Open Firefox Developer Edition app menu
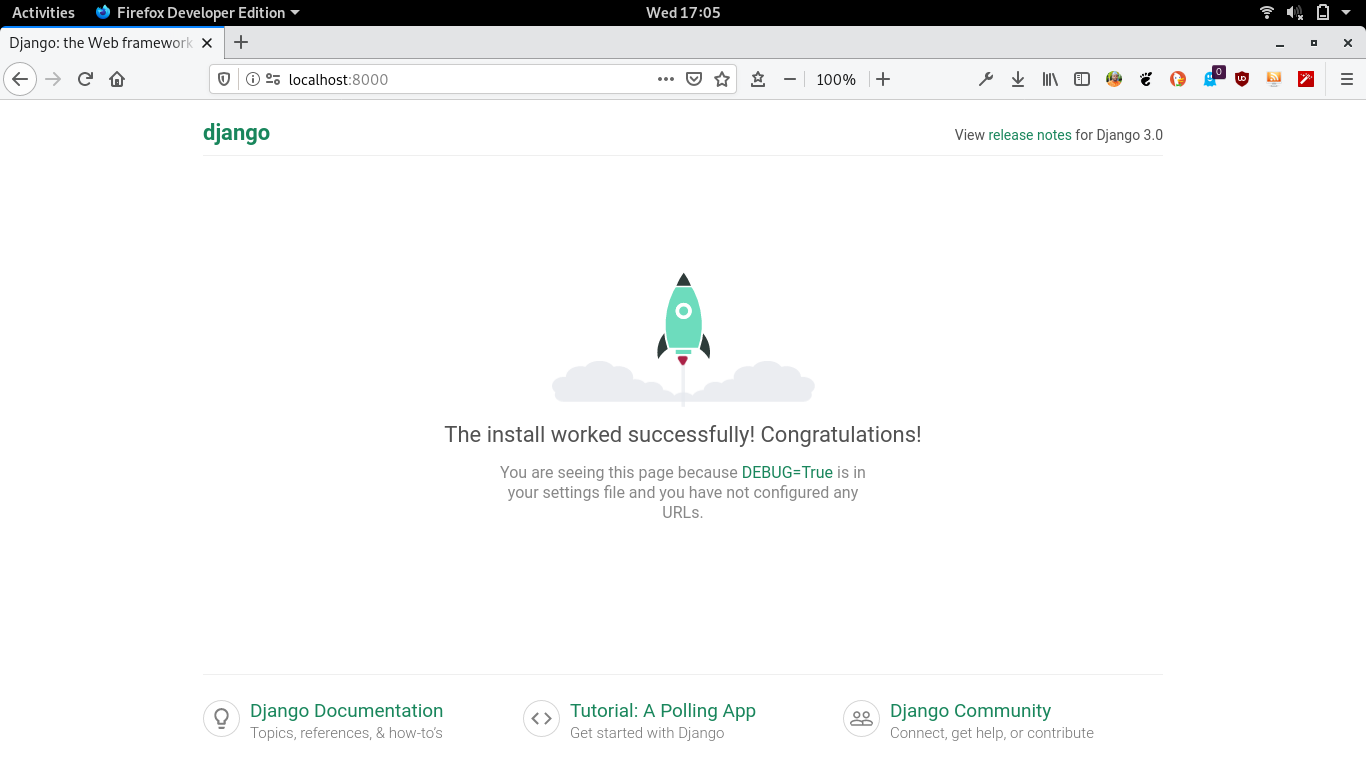 (x=198, y=13)
